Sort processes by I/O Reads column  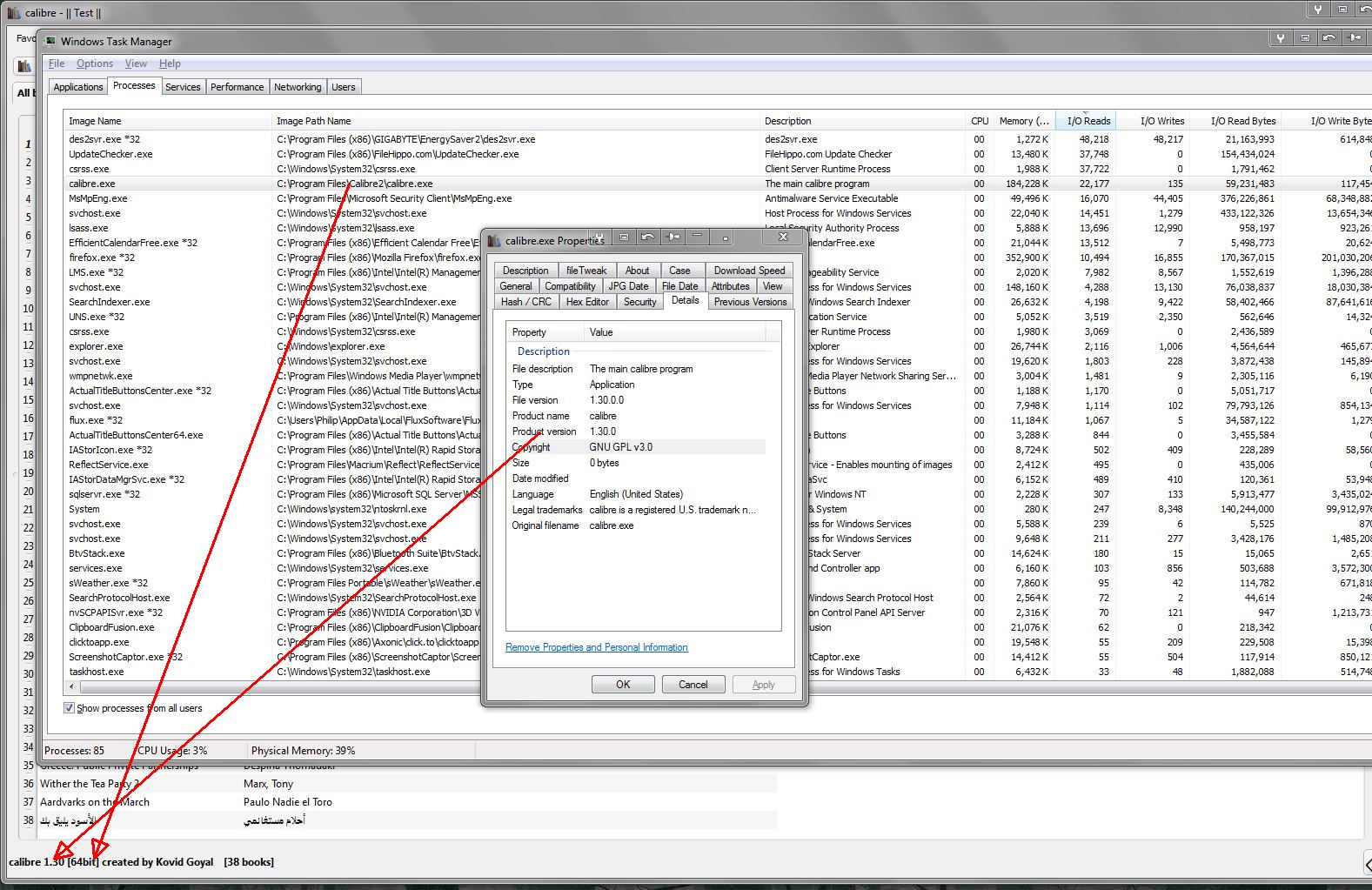coord(1086,121)
